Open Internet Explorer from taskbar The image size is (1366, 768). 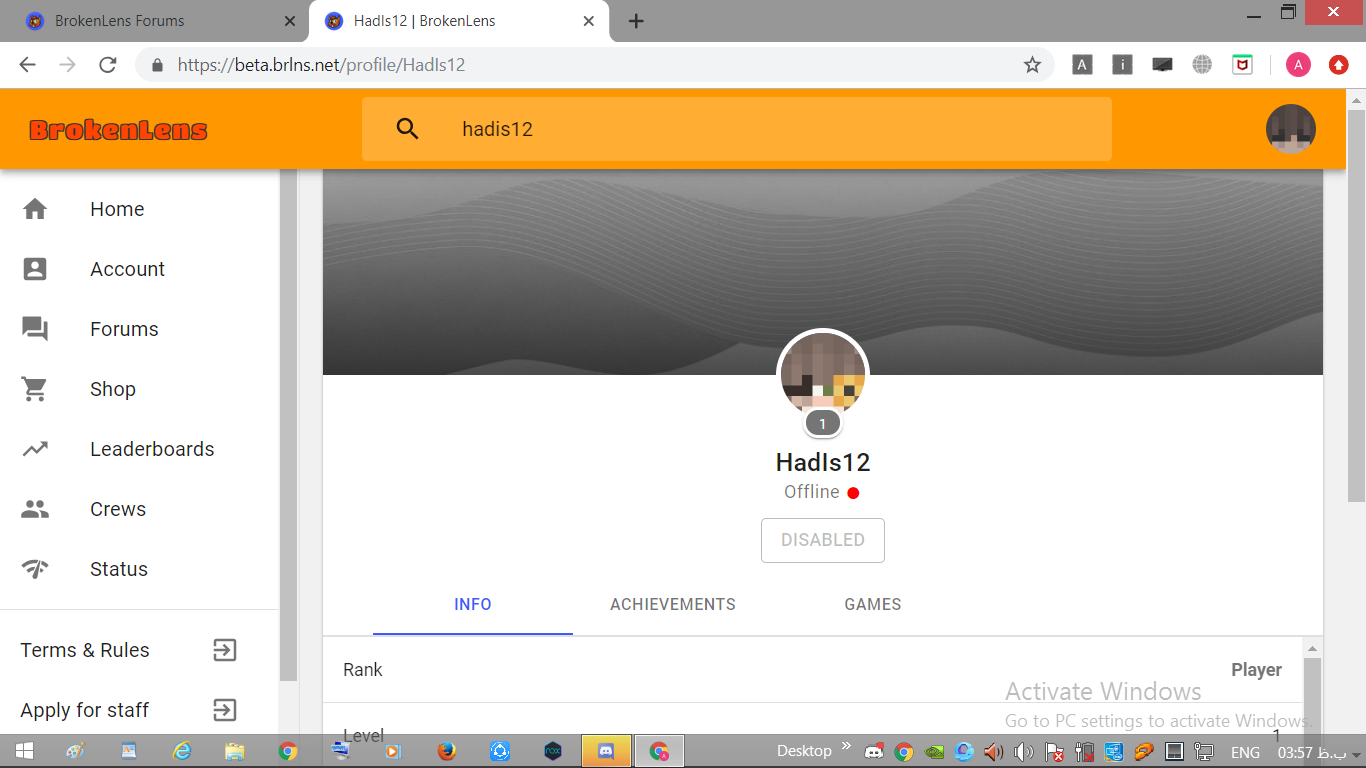182,751
